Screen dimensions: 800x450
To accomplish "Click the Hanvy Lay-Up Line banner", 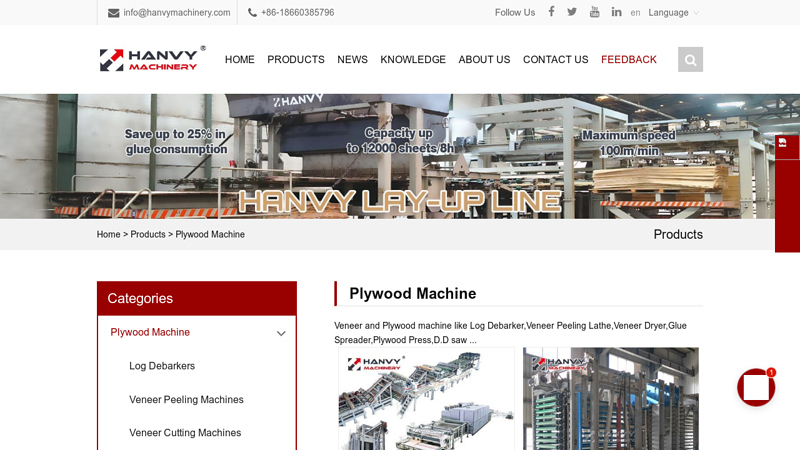I will [x=400, y=156].
